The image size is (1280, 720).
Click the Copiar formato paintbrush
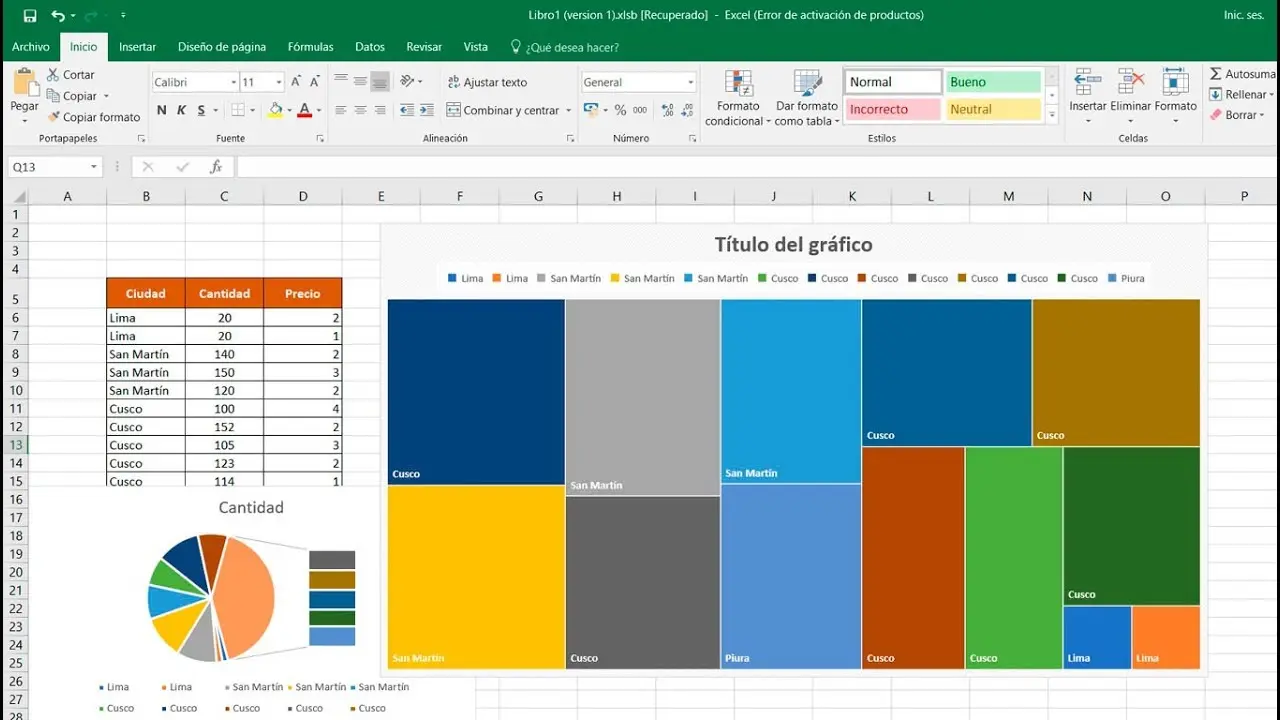pyautogui.click(x=54, y=117)
